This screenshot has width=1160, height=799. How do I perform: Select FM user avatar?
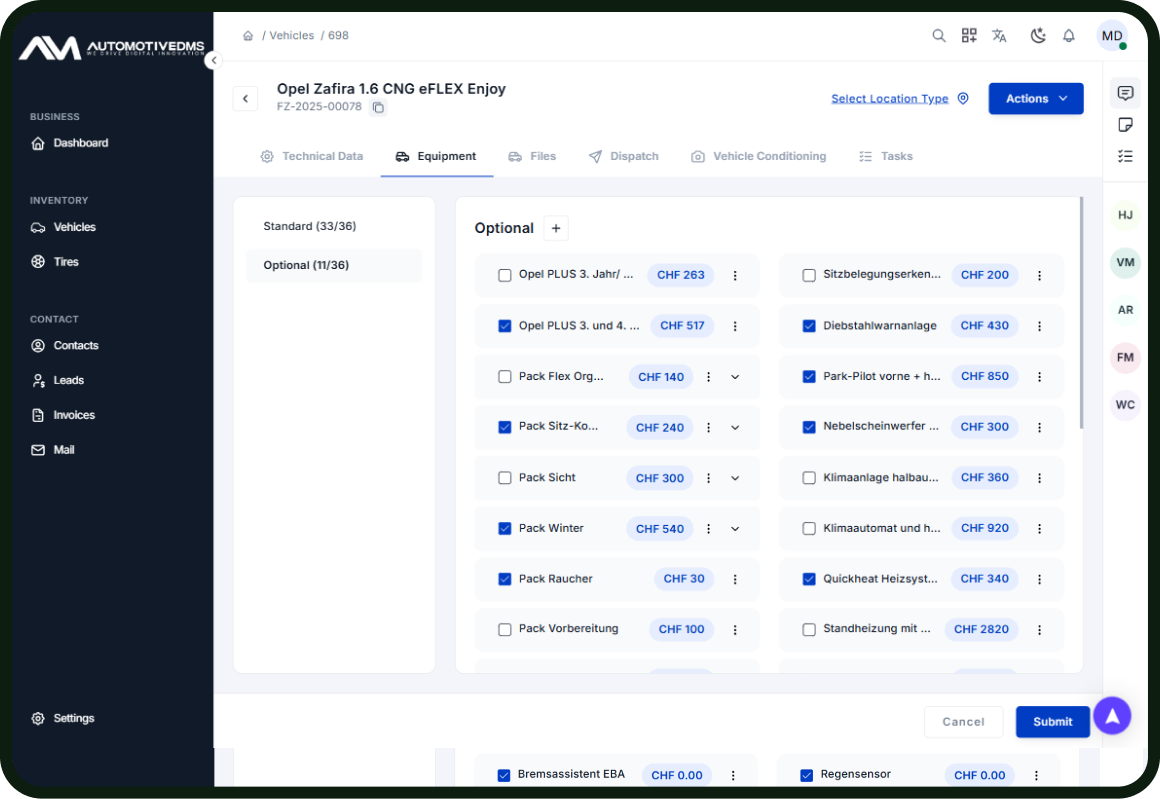[1125, 357]
